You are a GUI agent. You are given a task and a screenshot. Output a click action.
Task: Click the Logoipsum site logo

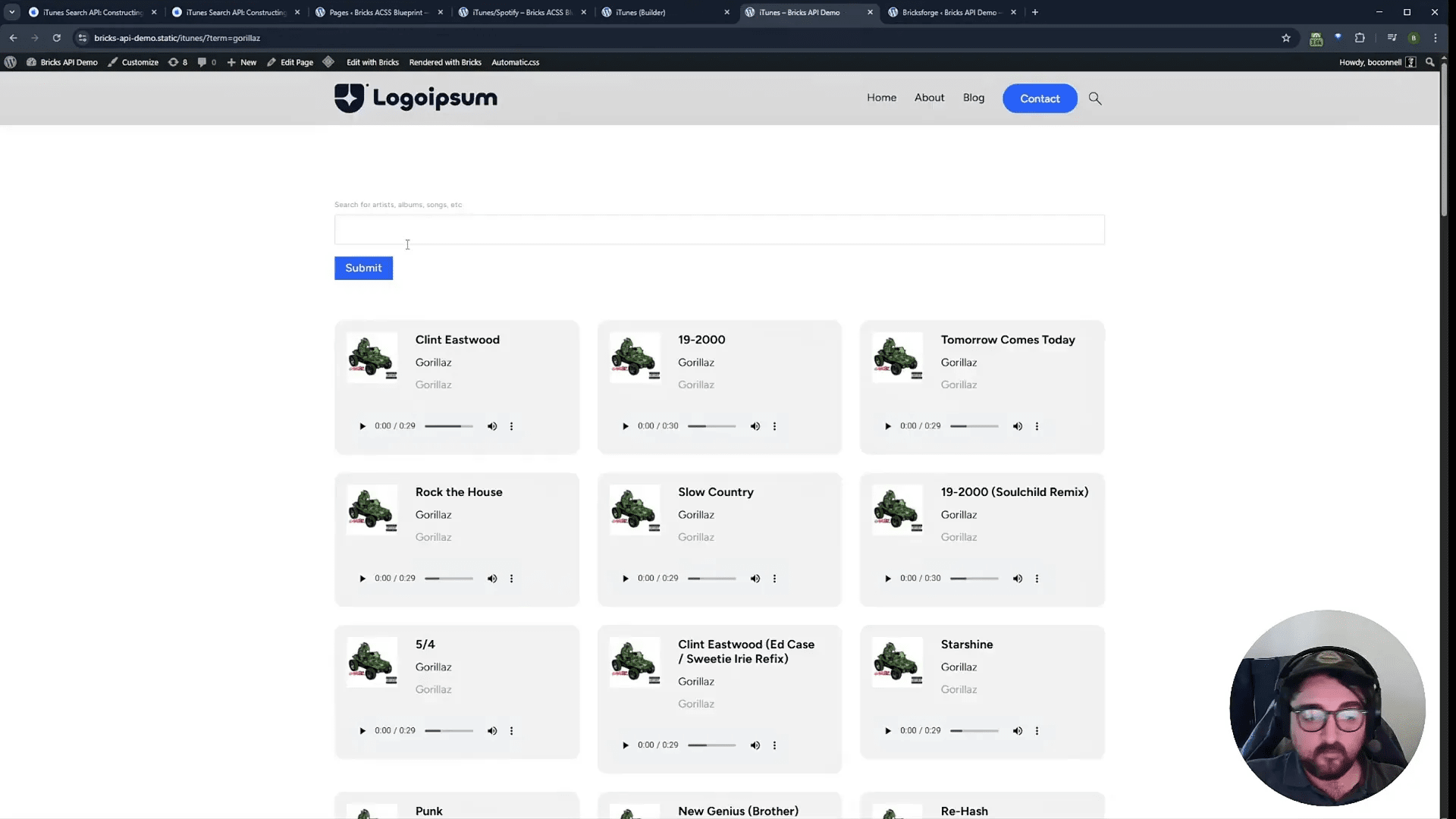click(x=416, y=98)
